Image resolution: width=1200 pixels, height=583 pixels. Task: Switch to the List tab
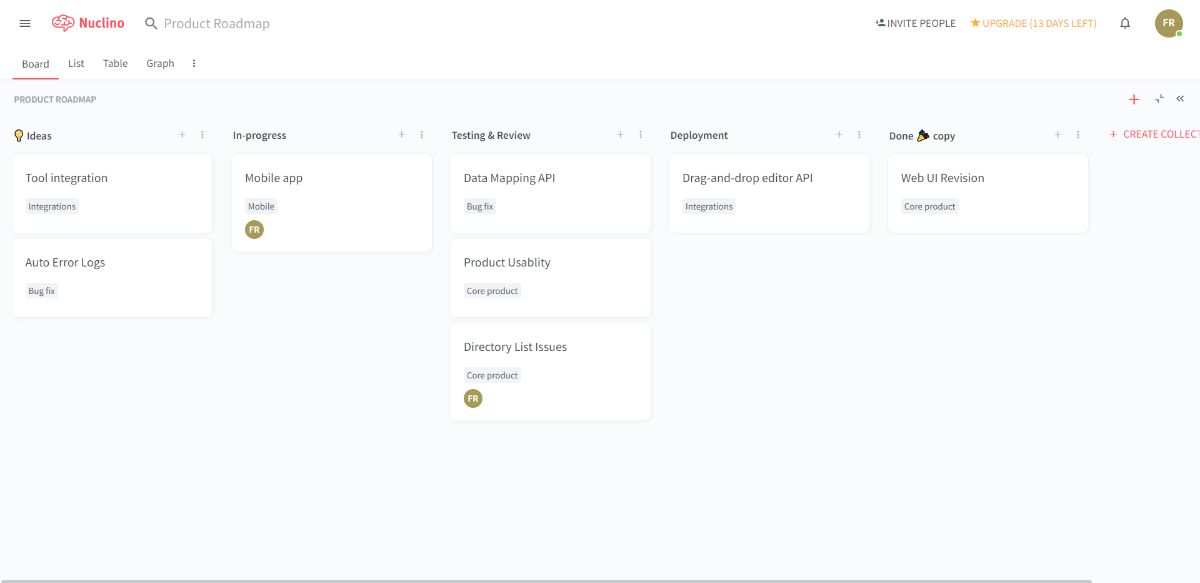[76, 63]
